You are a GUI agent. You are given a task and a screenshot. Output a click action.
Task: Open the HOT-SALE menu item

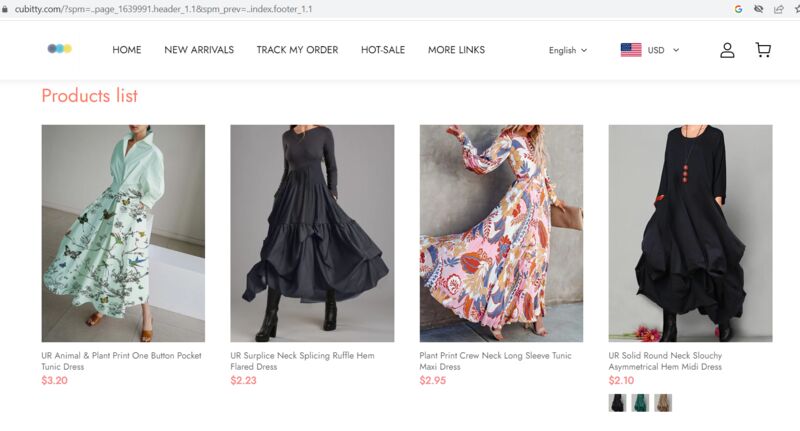point(383,50)
